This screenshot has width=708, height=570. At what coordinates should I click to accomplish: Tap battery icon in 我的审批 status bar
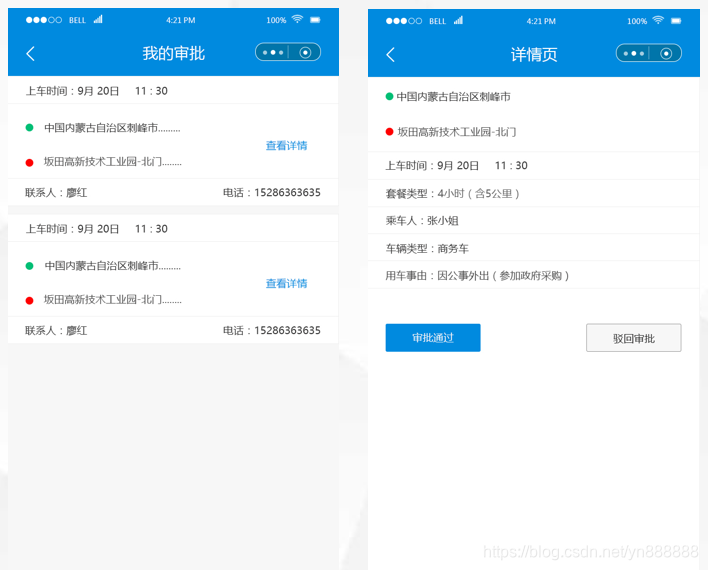[315, 20]
